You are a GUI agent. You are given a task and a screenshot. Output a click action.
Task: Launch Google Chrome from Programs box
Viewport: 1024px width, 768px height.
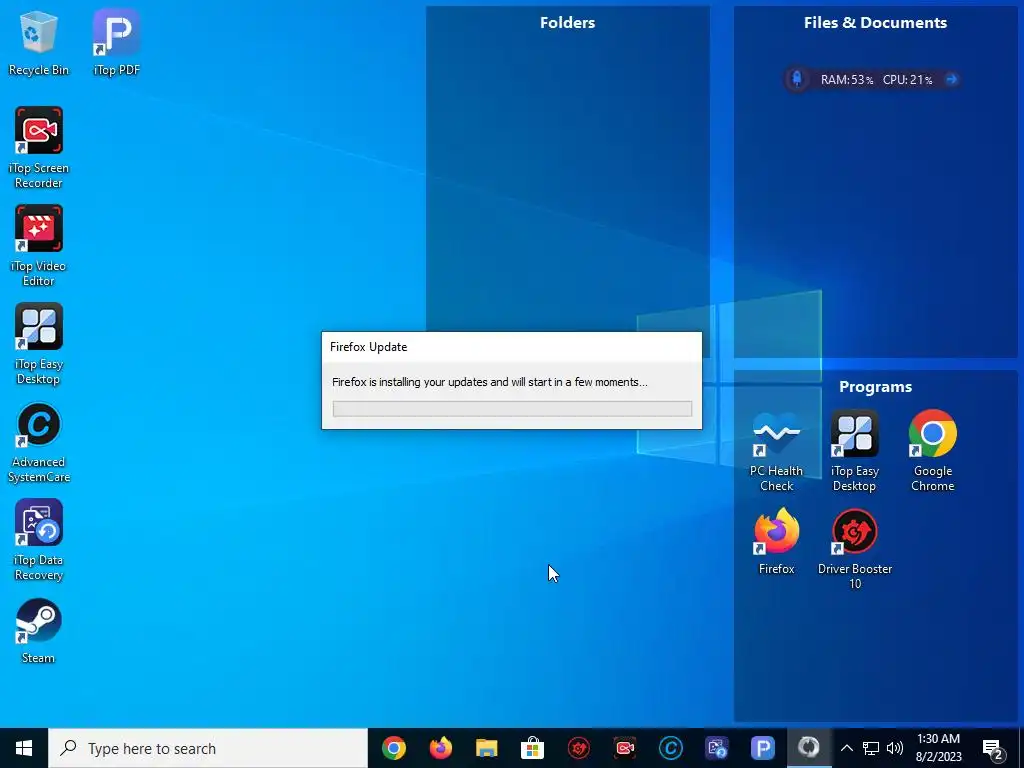[x=933, y=451]
